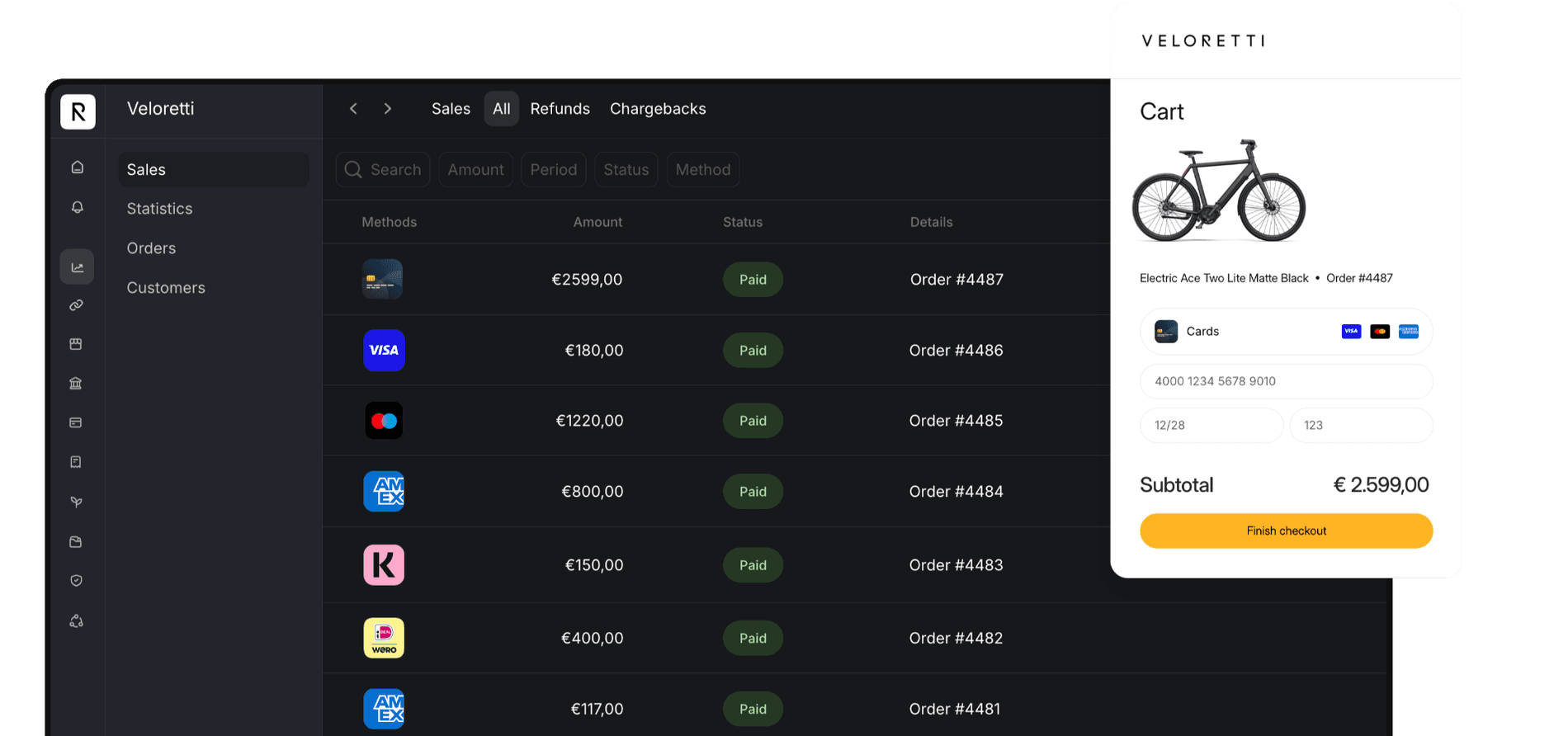This screenshot has height=736, width=1568.
Task: Switch to the Refunds tab
Action: pyautogui.click(x=560, y=109)
